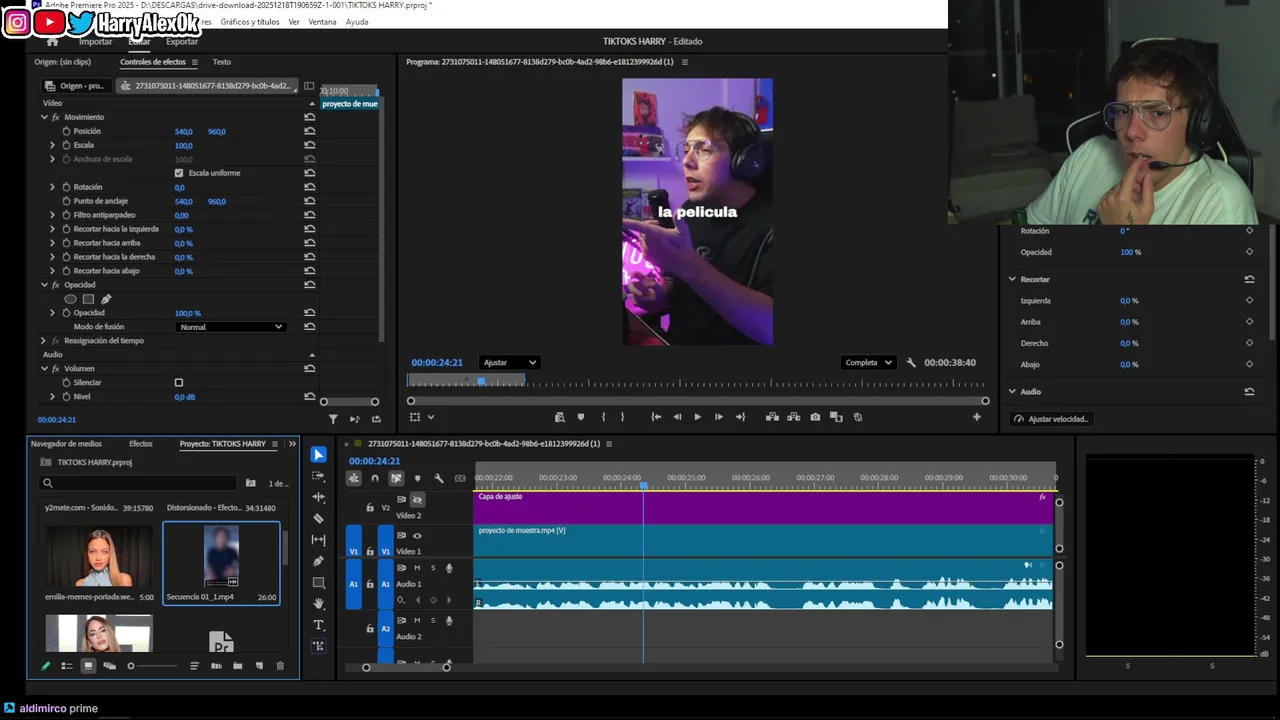Toggle snap magnet in timeline

click(x=375, y=478)
